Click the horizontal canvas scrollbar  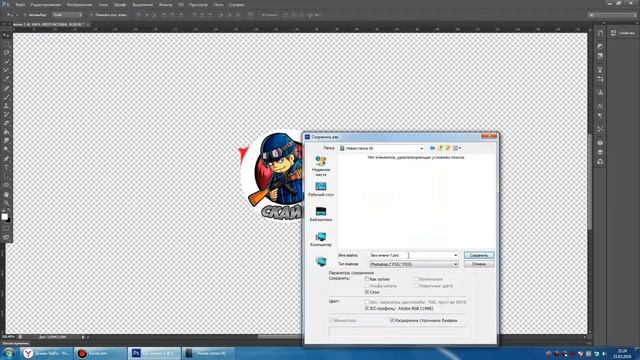coord(280,337)
